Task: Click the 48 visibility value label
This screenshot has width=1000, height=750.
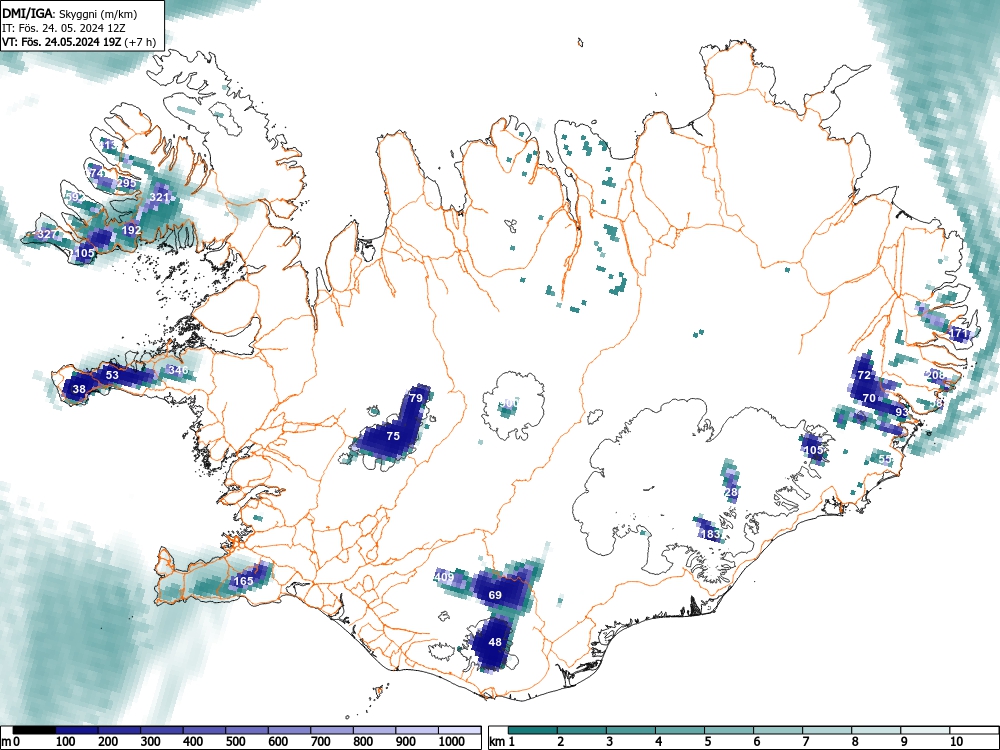Action: (495, 642)
